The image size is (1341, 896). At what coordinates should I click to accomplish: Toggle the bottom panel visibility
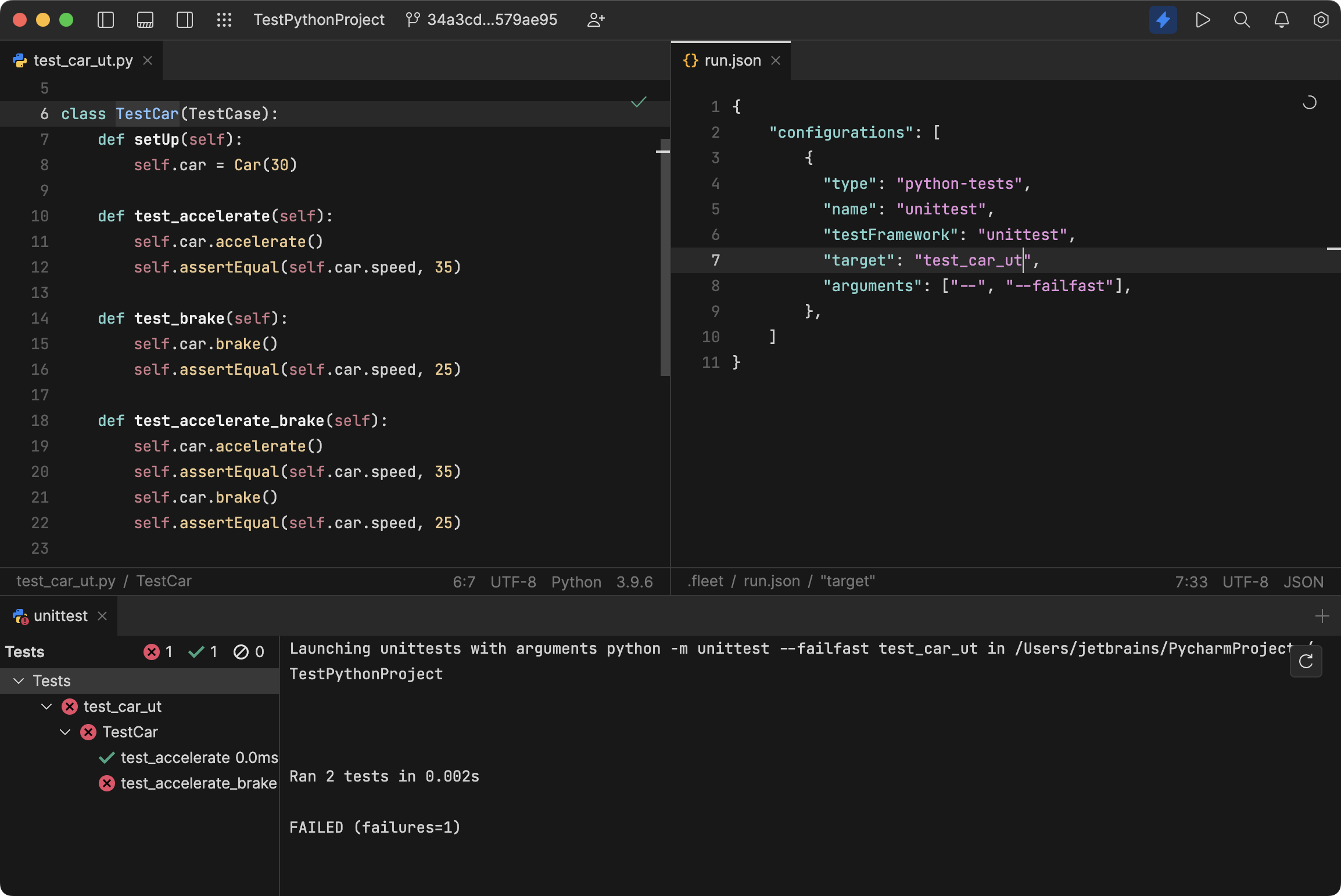point(145,20)
